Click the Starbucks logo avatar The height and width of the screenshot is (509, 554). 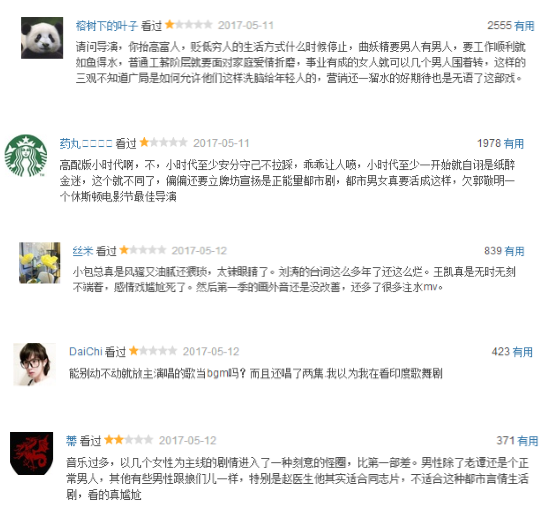25,155
